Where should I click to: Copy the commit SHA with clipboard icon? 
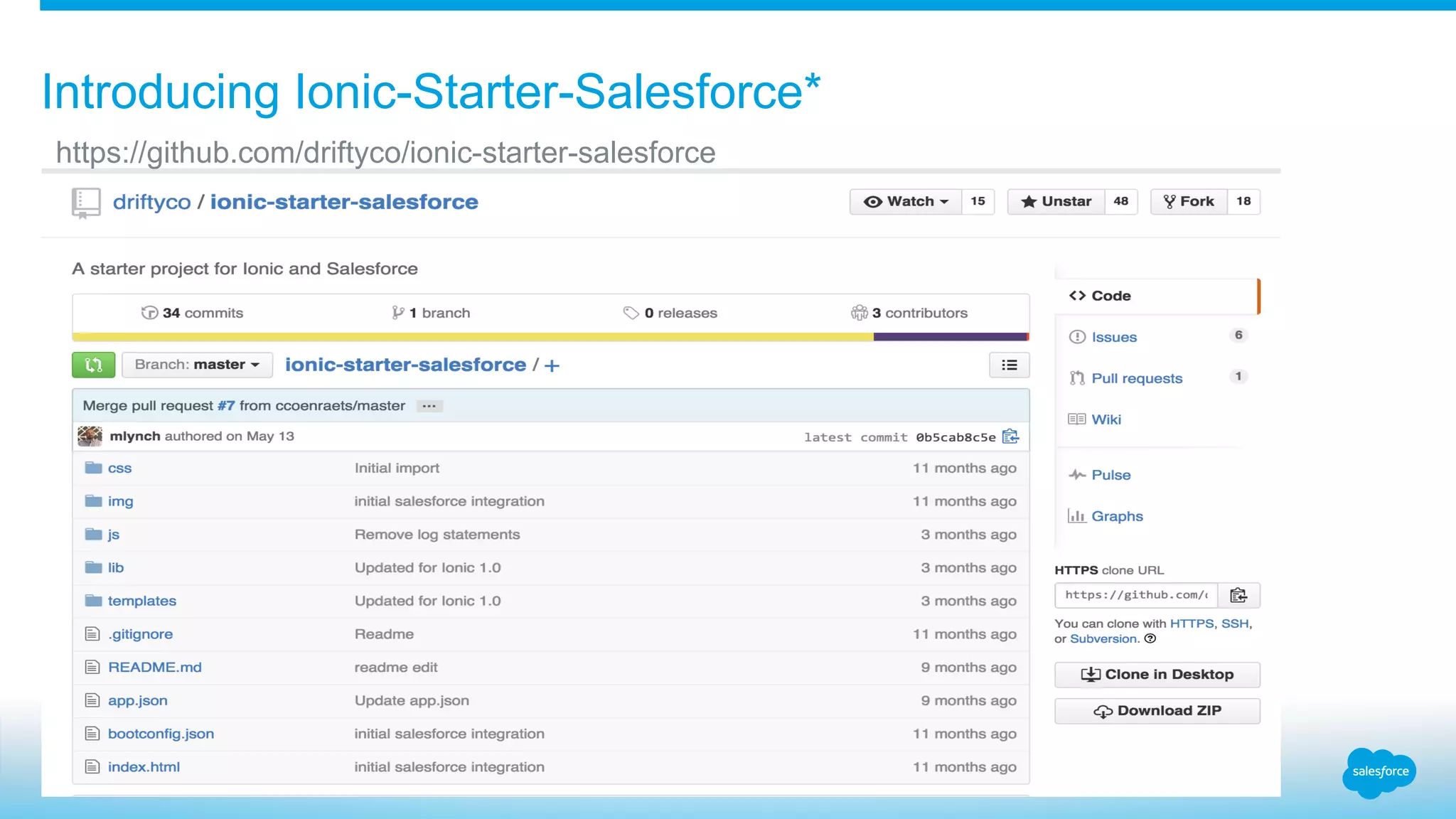point(1010,437)
